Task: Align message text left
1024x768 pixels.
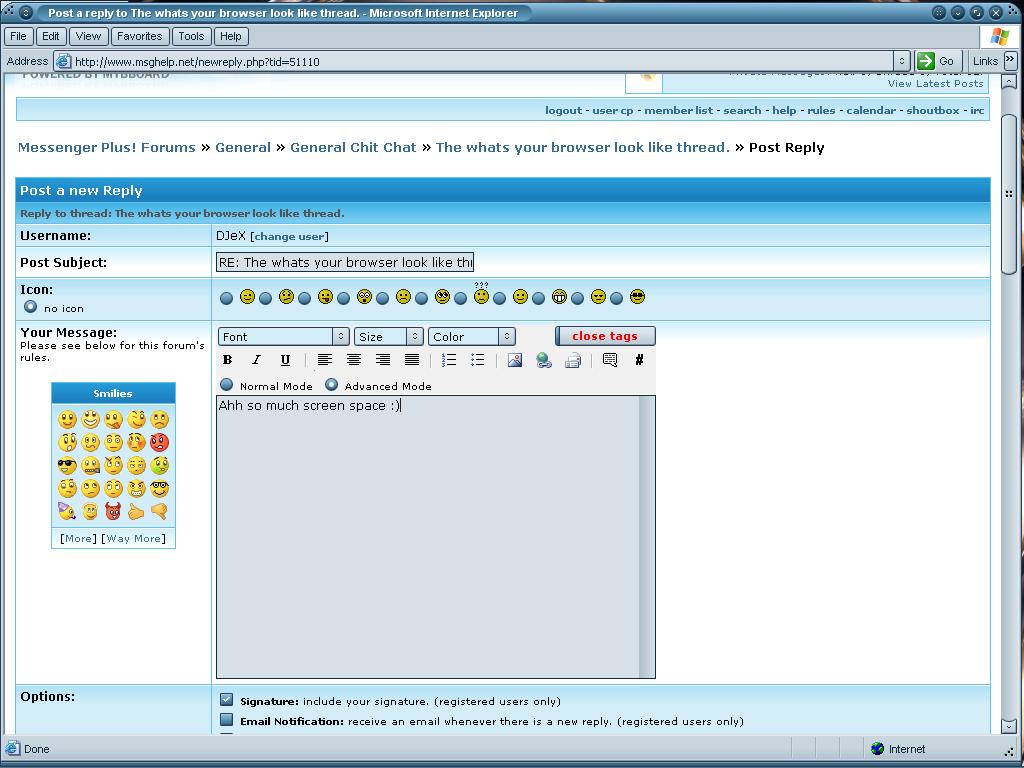Action: pyautogui.click(x=325, y=360)
